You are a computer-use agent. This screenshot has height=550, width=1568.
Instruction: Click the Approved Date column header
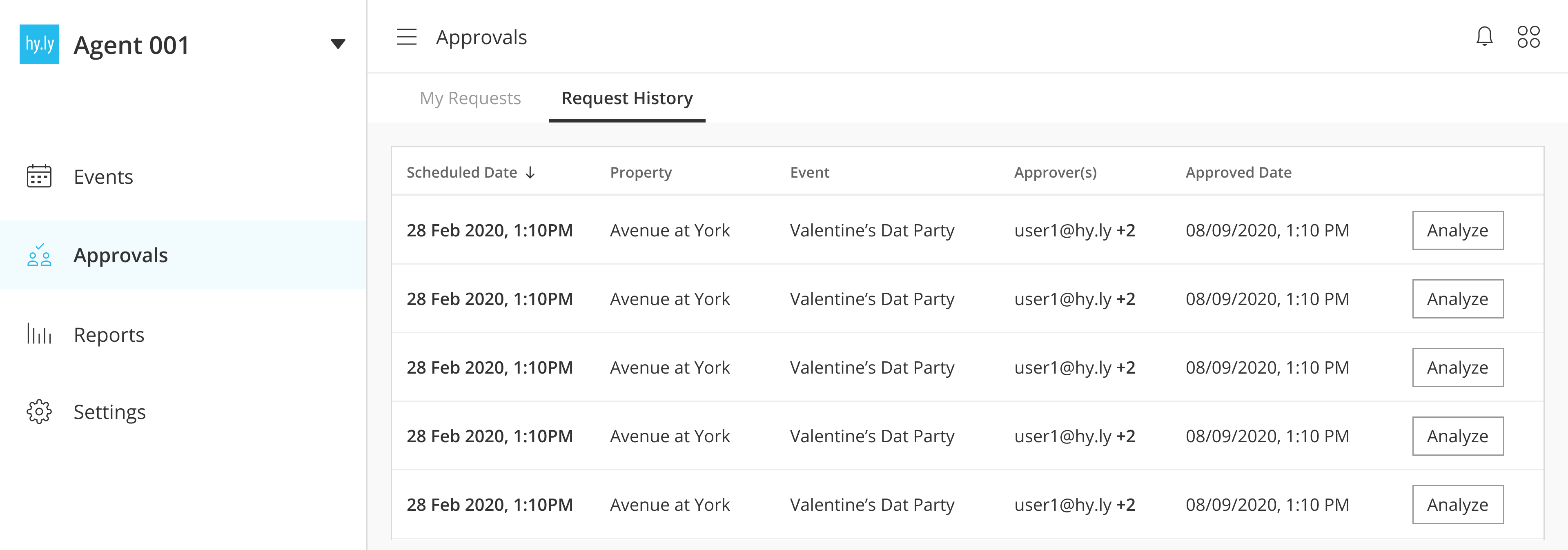point(1238,173)
